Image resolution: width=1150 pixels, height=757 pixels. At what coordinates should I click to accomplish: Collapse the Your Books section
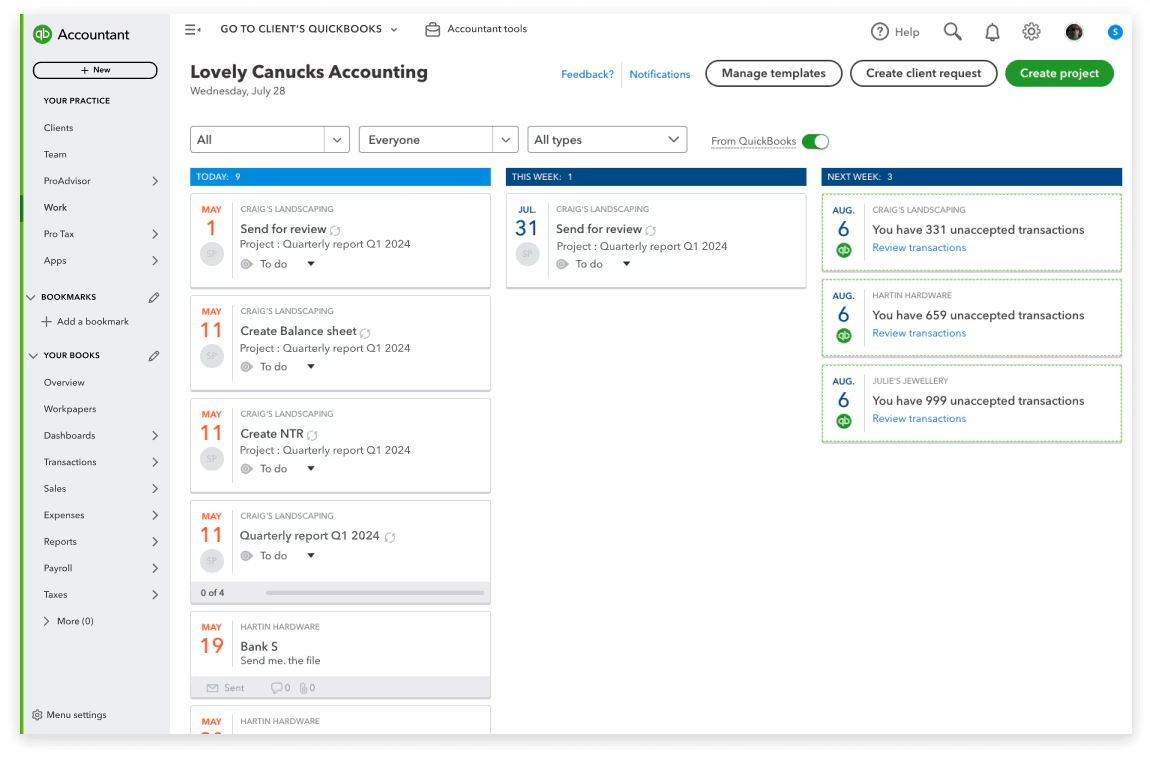tap(33, 356)
